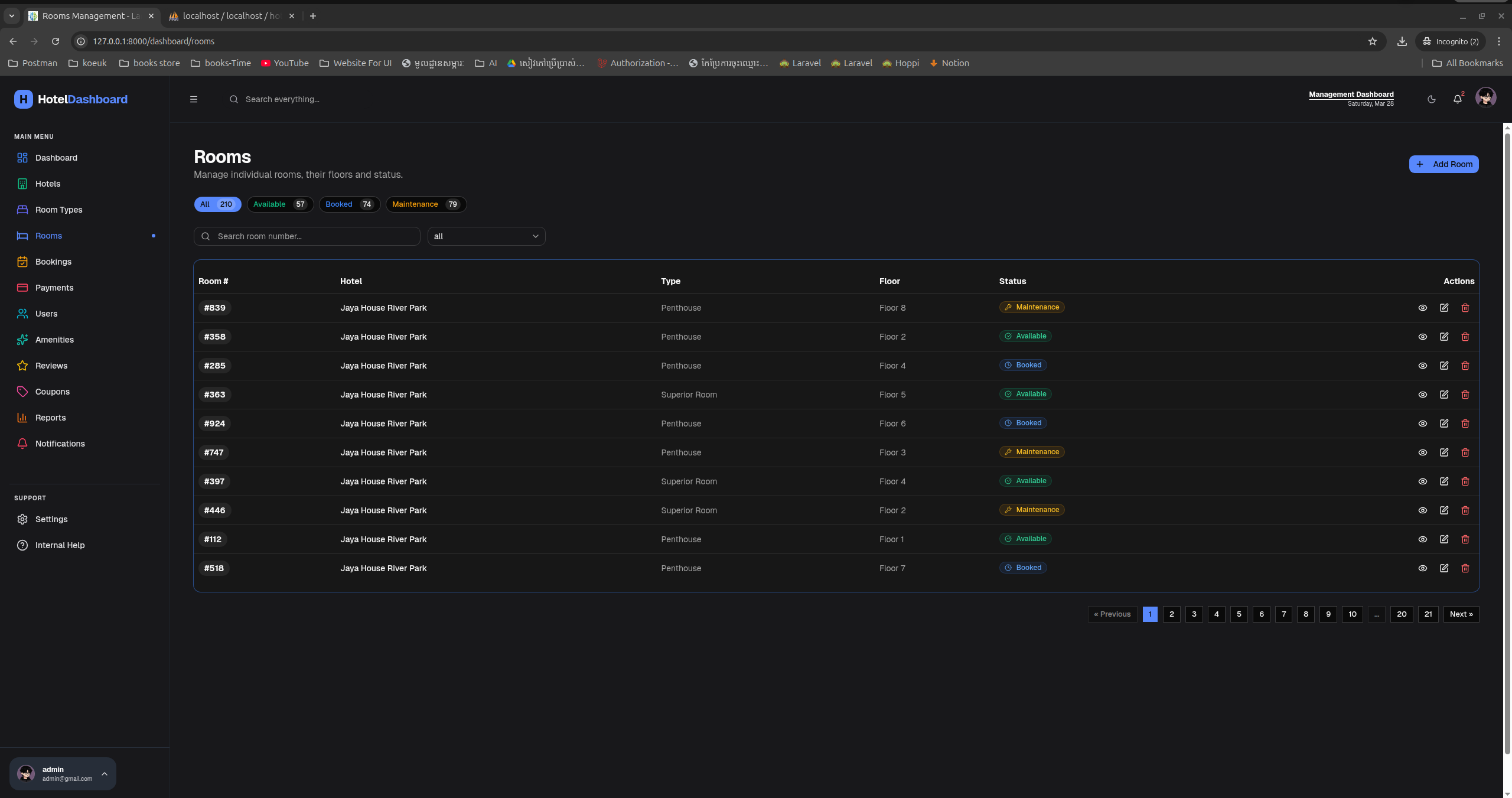
Task: Expand the admin account menu chevron
Action: (105, 774)
